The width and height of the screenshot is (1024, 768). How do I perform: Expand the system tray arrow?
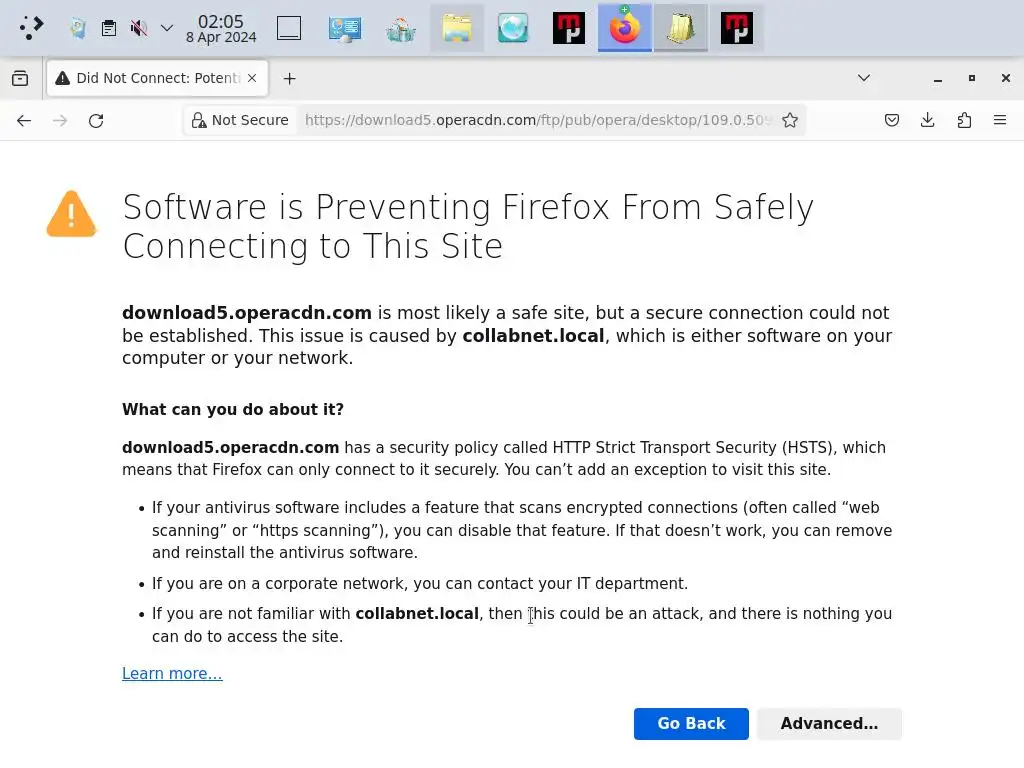coord(167,28)
